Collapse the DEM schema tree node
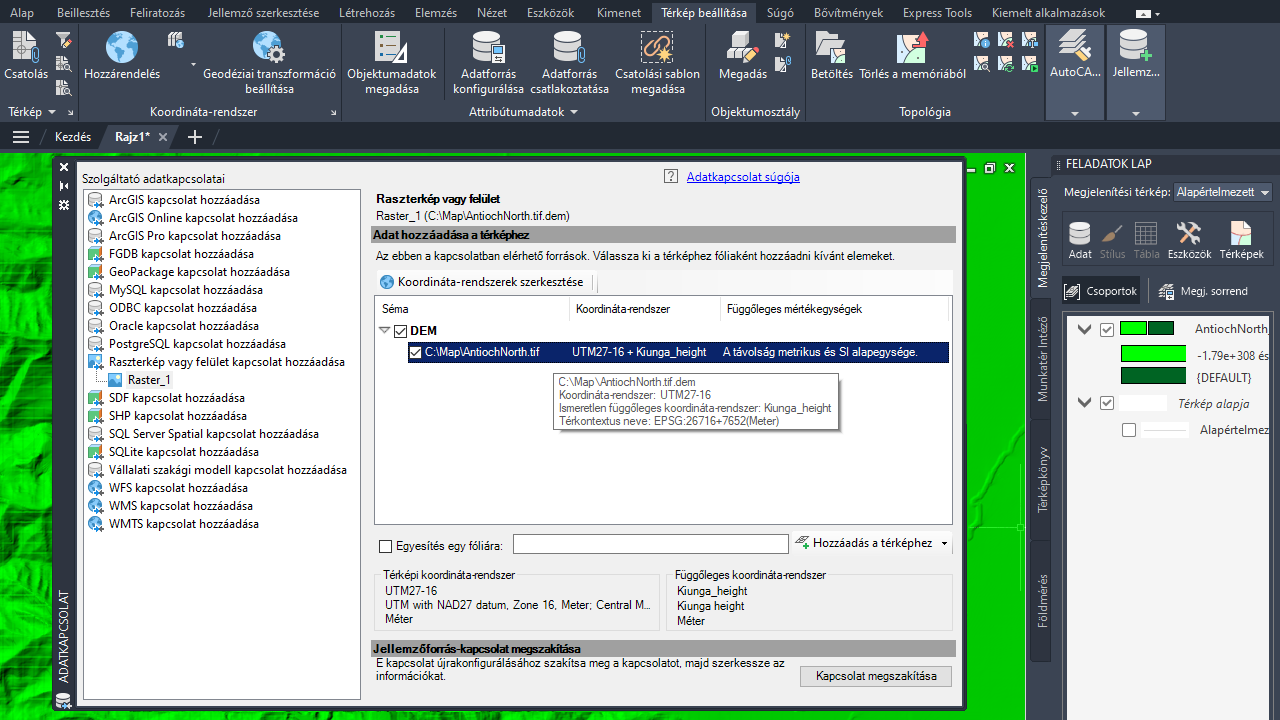The image size is (1280, 720). (385, 331)
